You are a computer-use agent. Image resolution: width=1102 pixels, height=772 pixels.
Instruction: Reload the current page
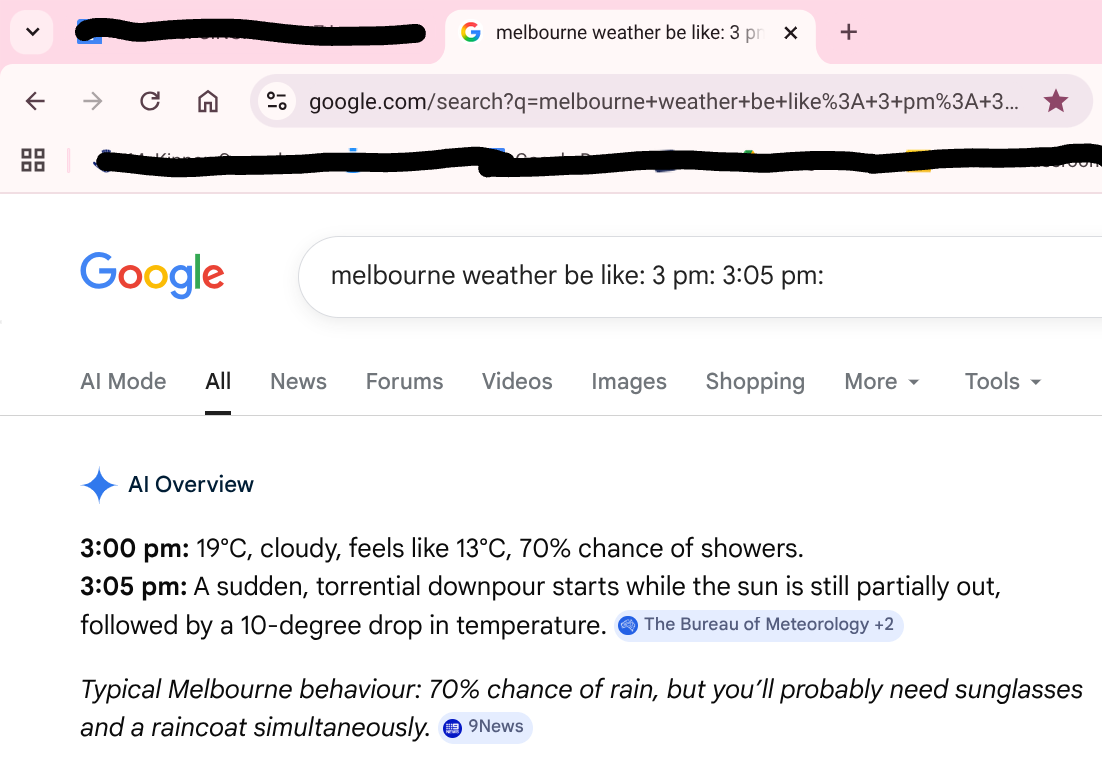click(150, 101)
